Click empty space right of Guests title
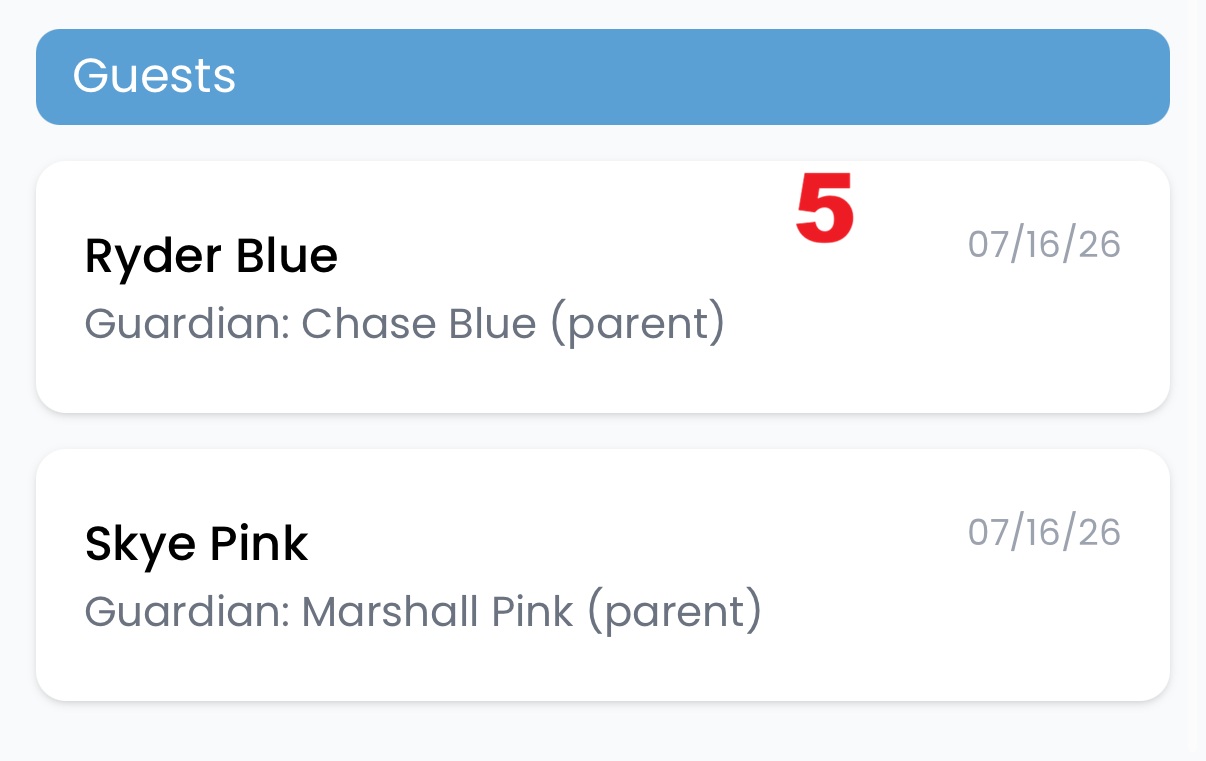 click(700, 77)
